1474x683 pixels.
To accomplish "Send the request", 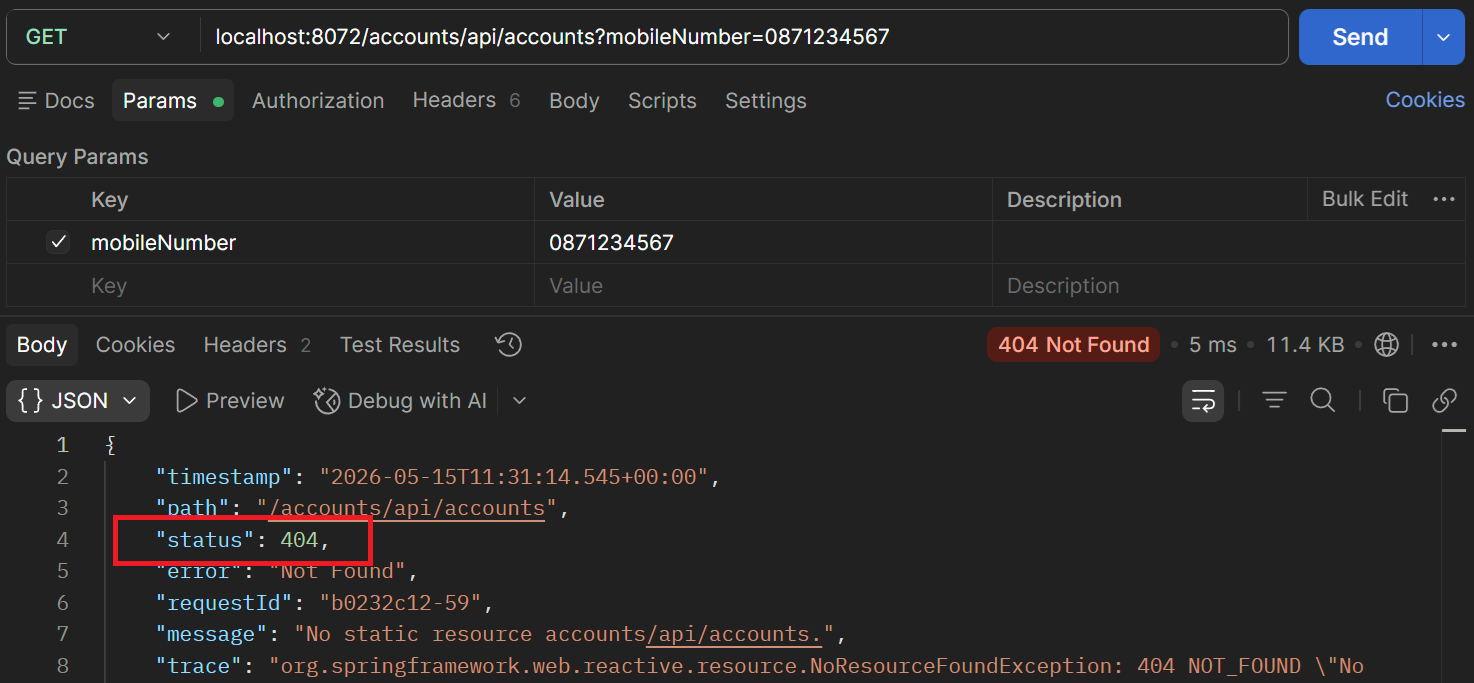I will tap(1360, 37).
